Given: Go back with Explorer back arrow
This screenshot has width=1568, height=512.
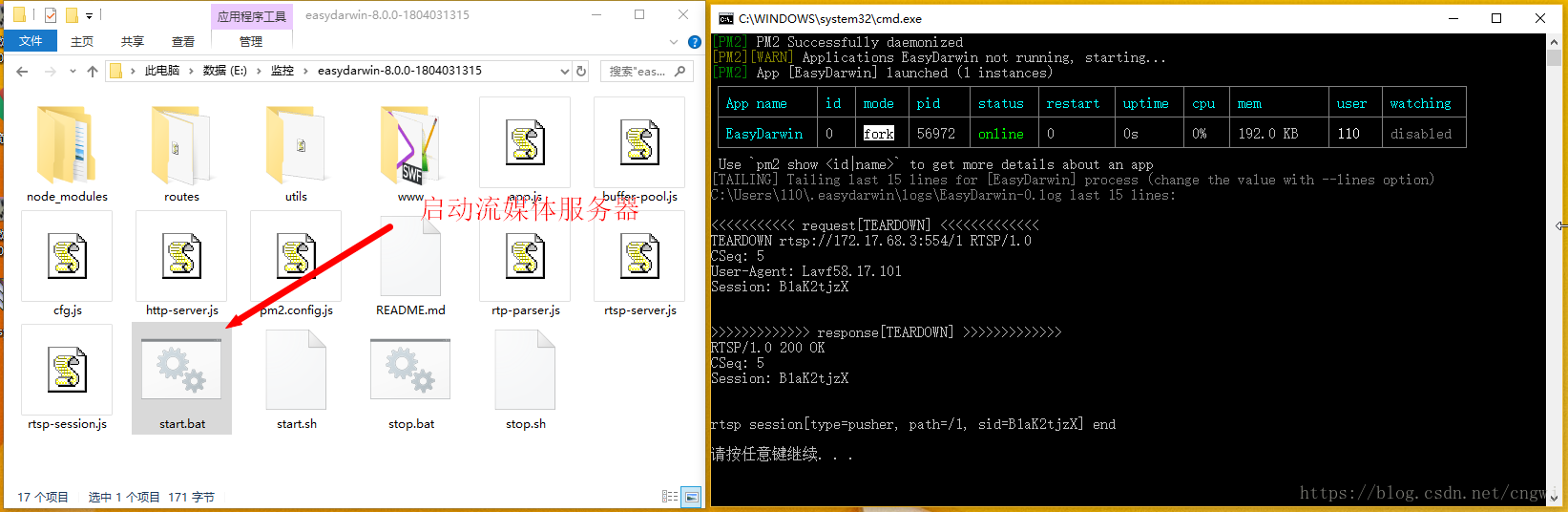Looking at the screenshot, I should click(x=22, y=71).
